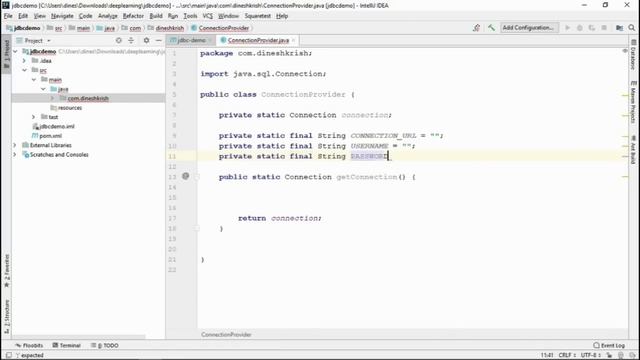
Task: Click the scroll from source icon
Action: (118, 40)
